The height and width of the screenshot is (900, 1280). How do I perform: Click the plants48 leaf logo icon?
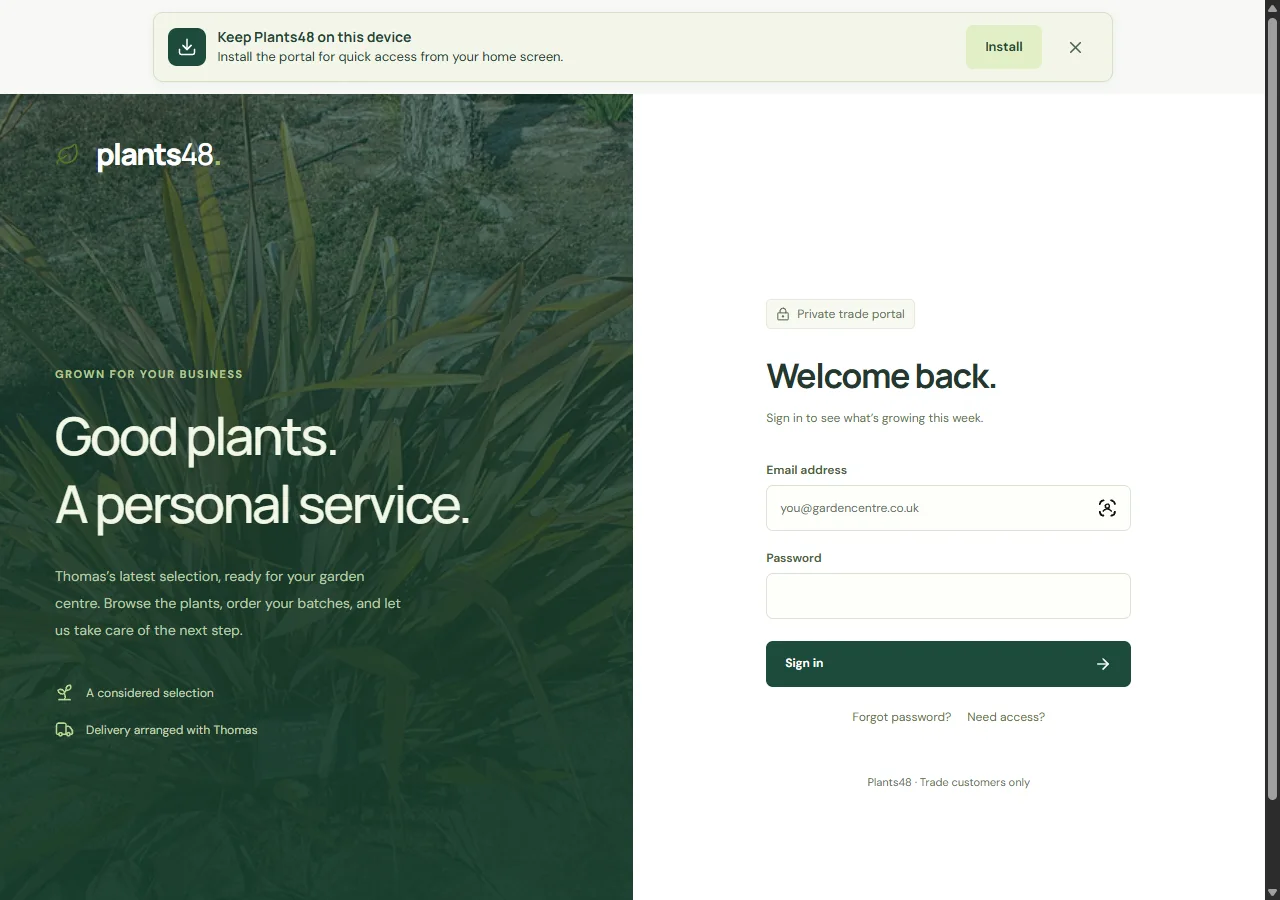68,155
